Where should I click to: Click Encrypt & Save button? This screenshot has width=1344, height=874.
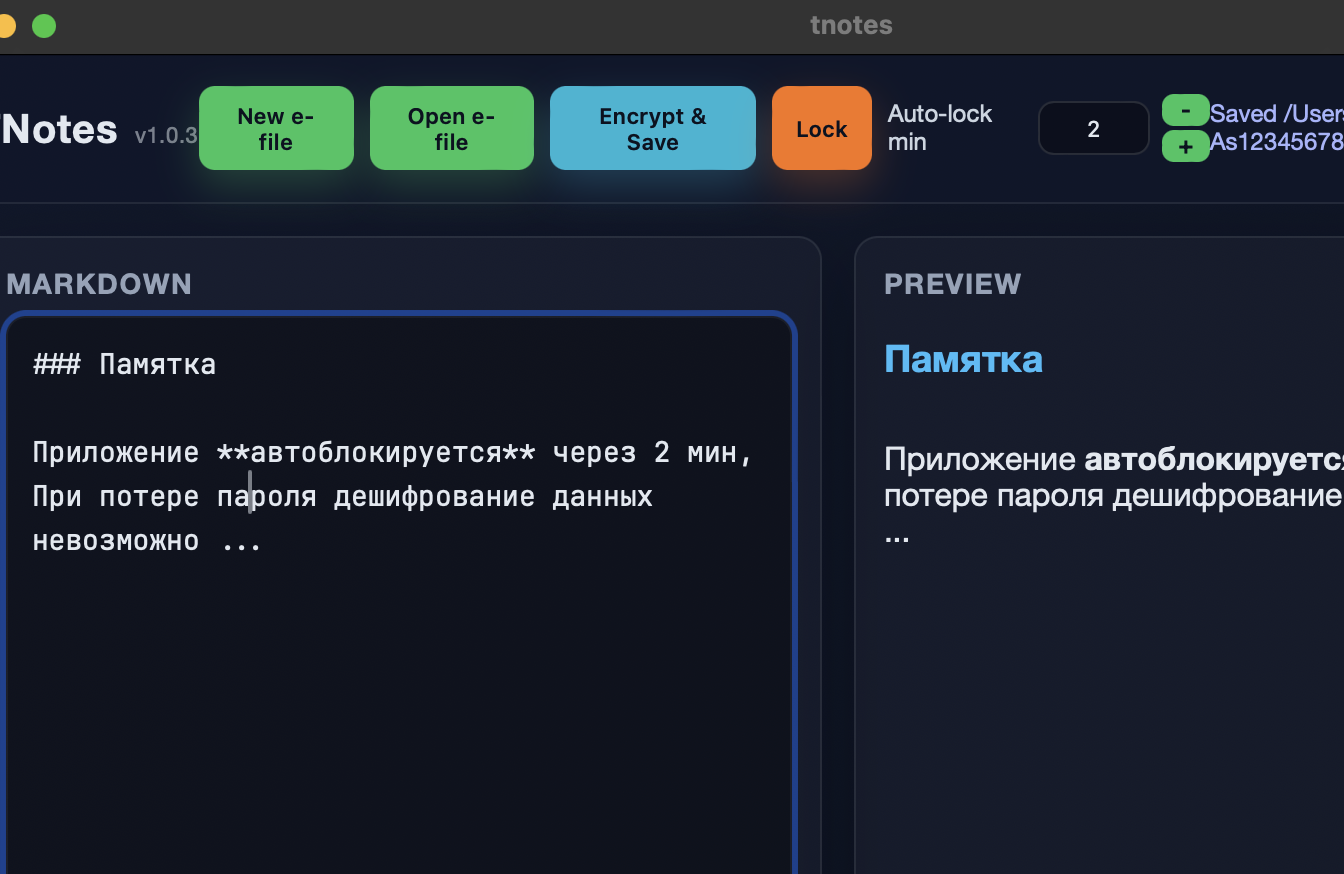(x=652, y=128)
